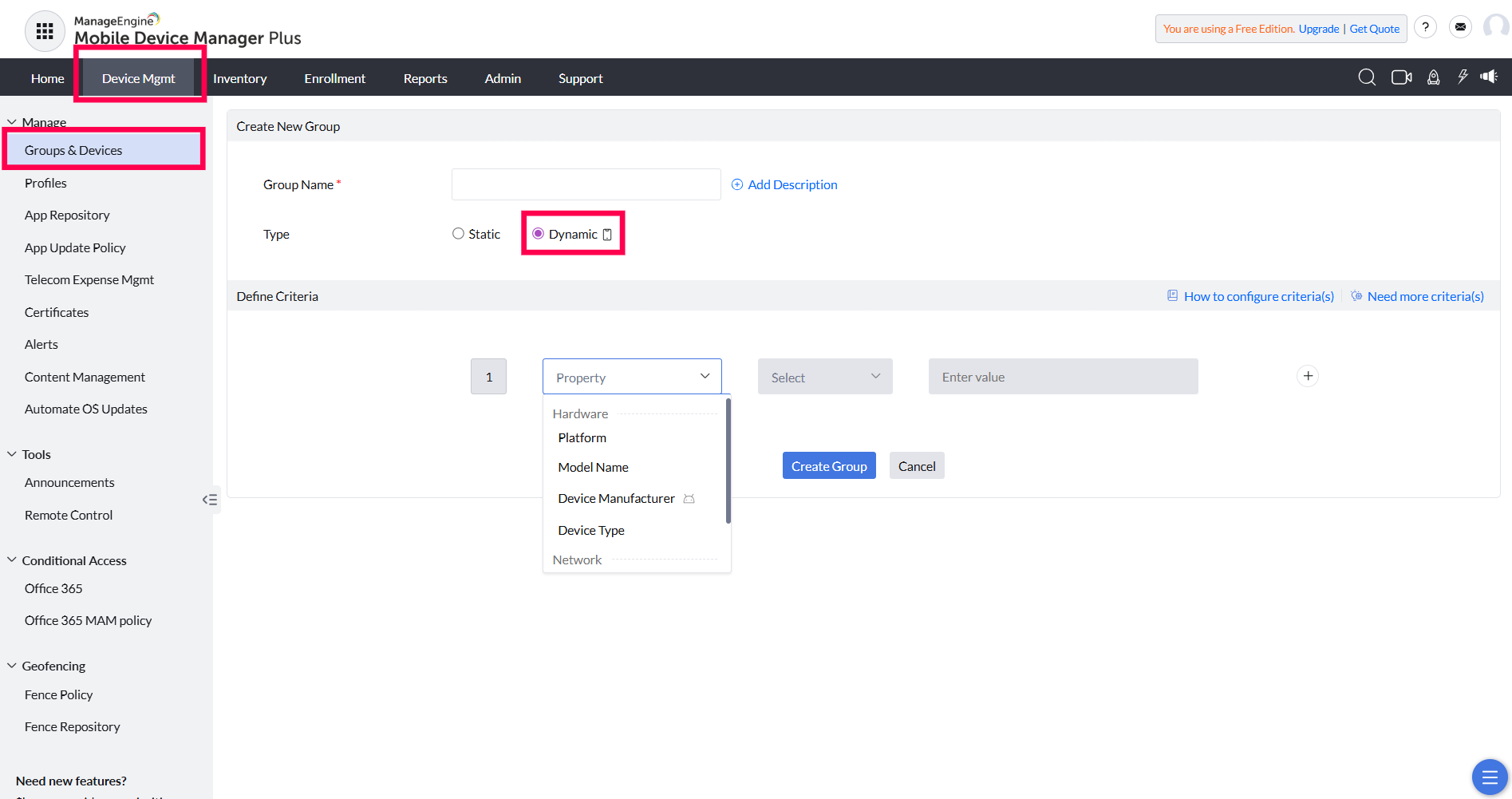Open Office 365 in sidebar
Image resolution: width=1512 pixels, height=799 pixels.
coord(53,588)
